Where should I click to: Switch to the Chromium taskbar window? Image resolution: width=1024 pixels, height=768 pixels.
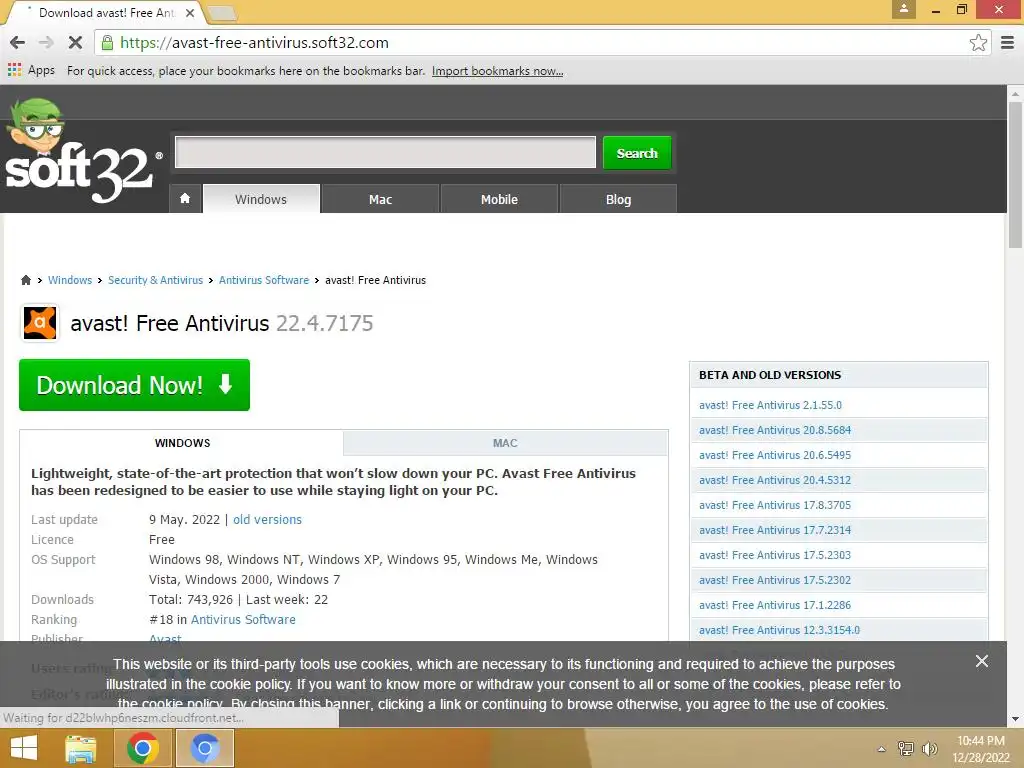[204, 748]
